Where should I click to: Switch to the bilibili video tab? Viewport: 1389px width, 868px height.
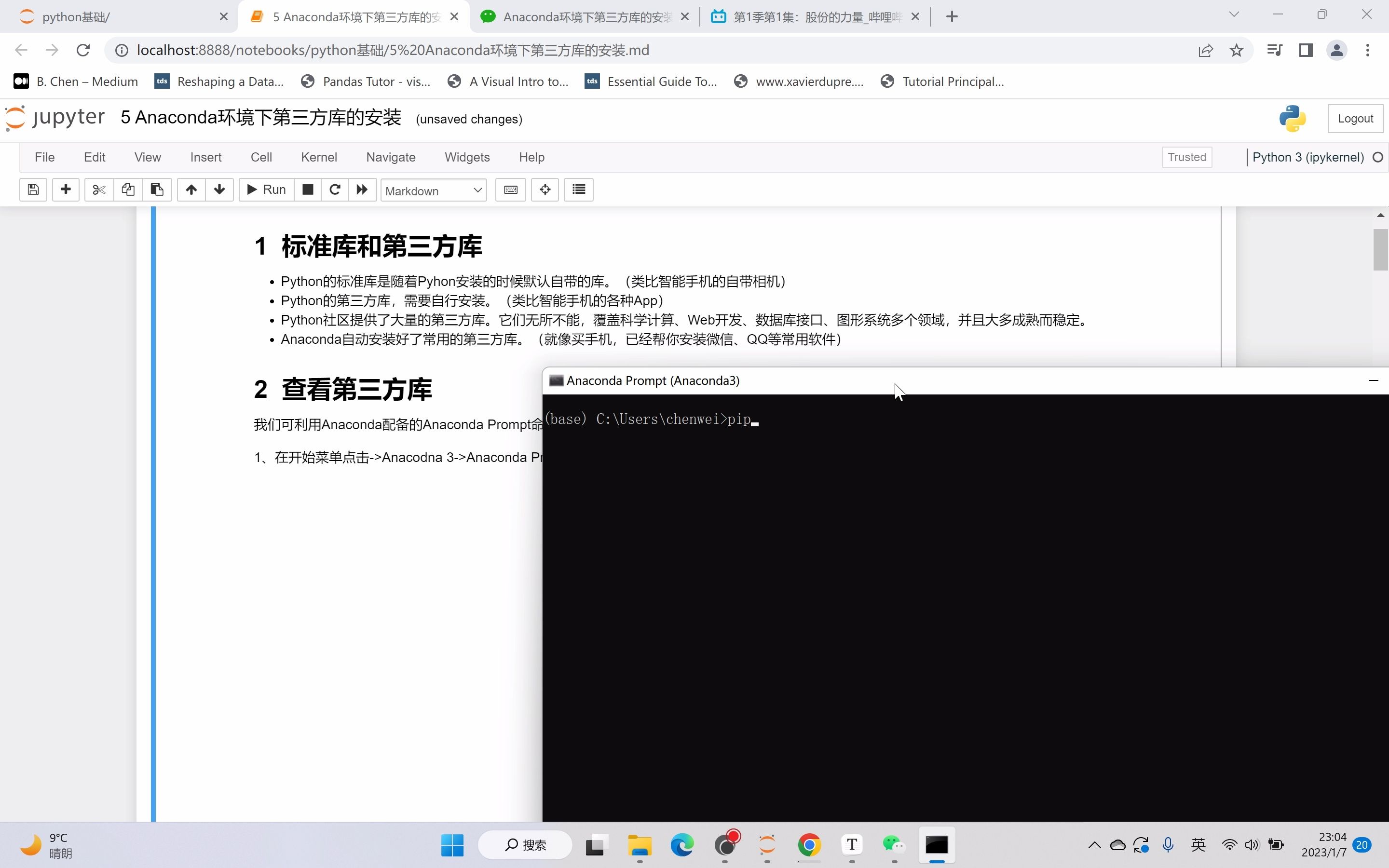pos(803,17)
